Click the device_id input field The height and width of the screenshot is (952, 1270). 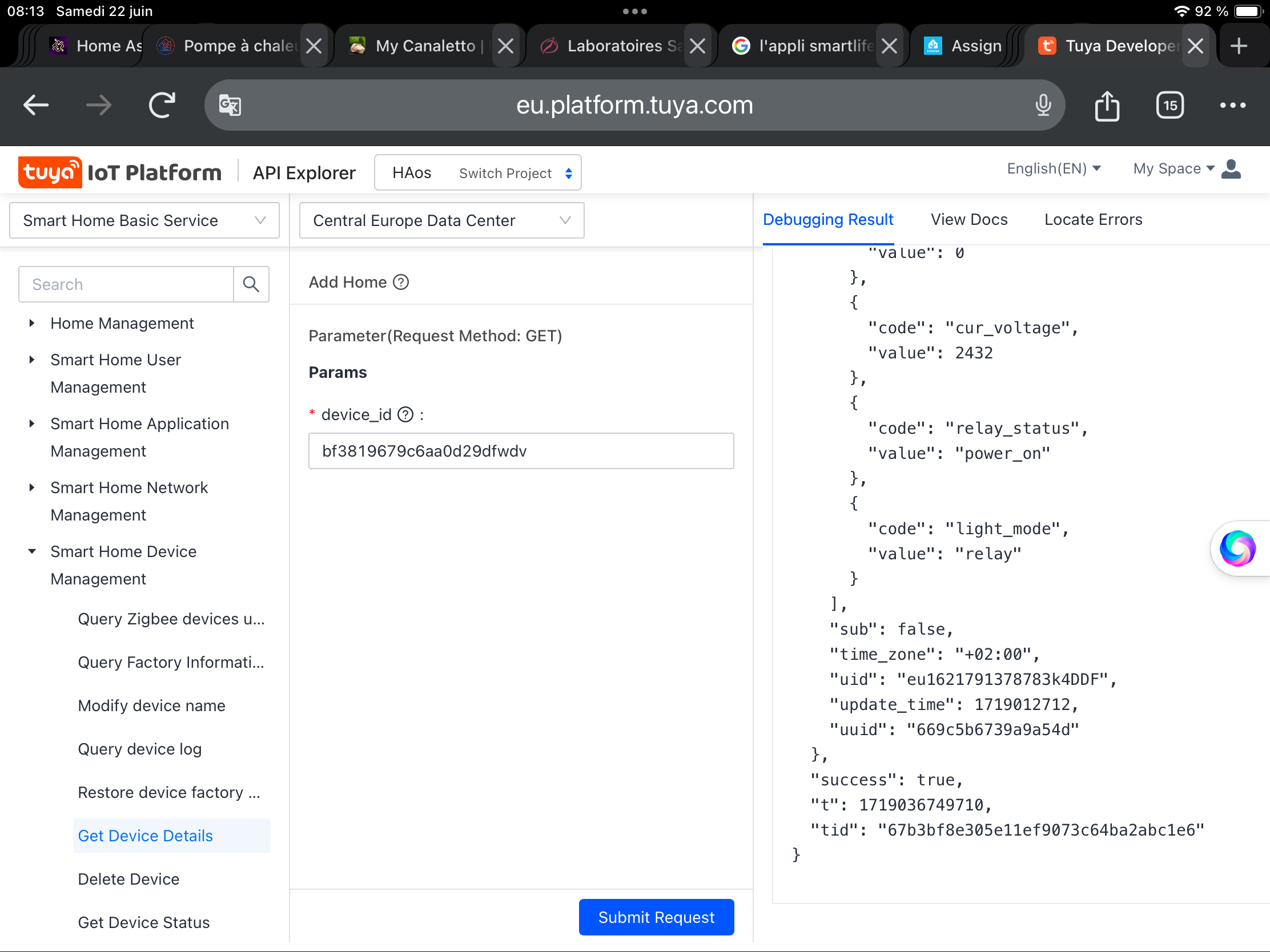tap(521, 451)
